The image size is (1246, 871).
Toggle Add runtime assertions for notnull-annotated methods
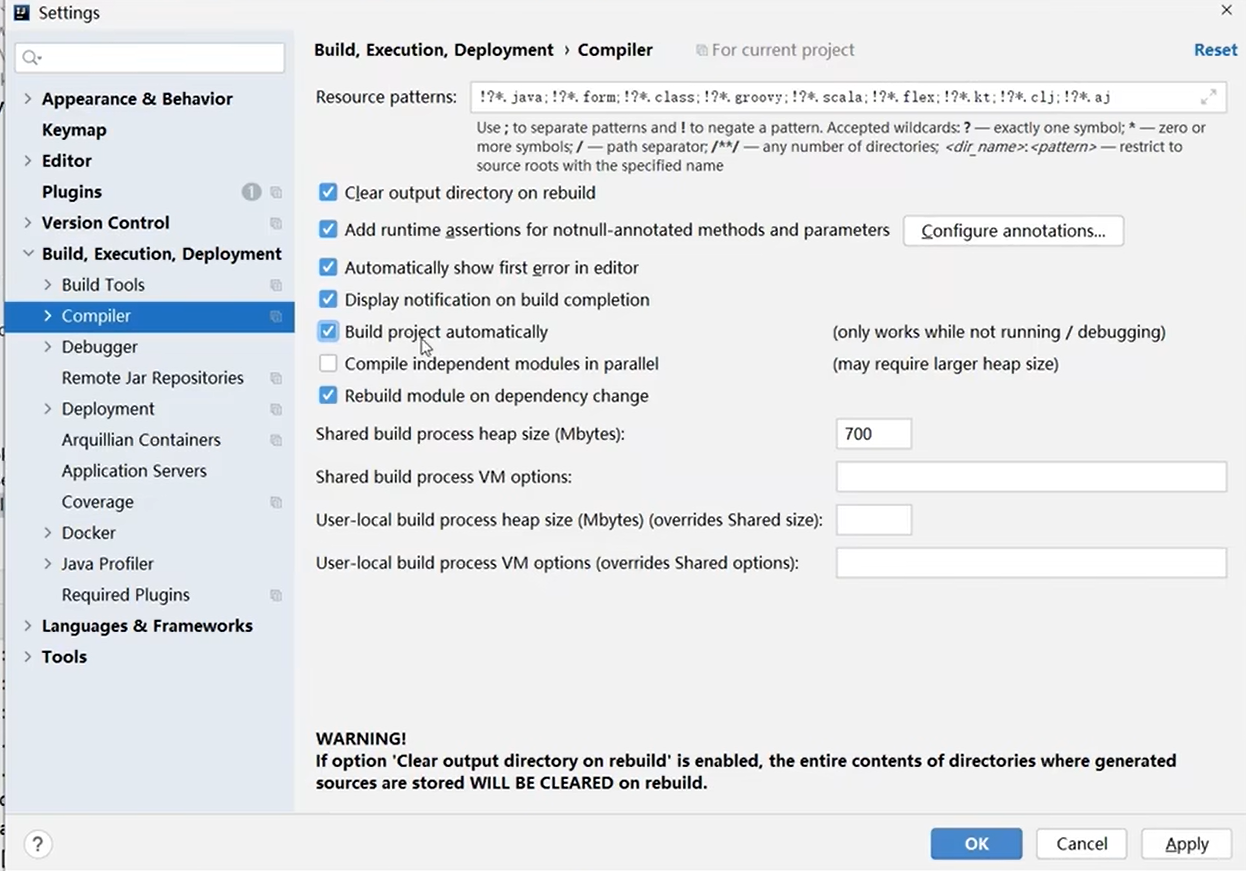328,229
